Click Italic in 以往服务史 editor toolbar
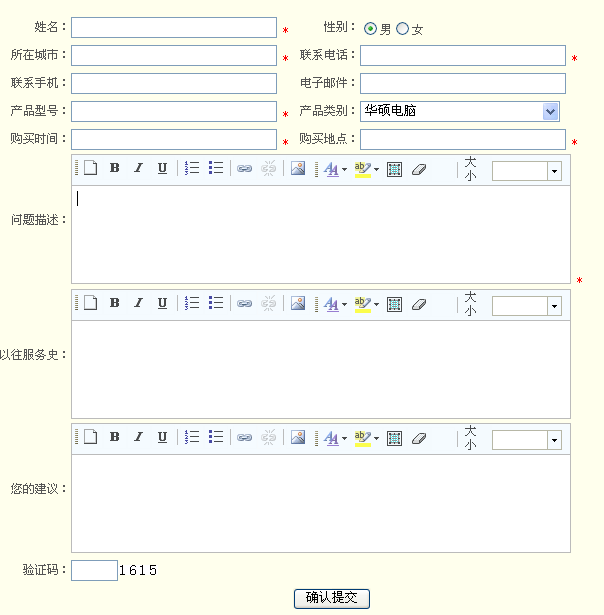 coord(138,303)
